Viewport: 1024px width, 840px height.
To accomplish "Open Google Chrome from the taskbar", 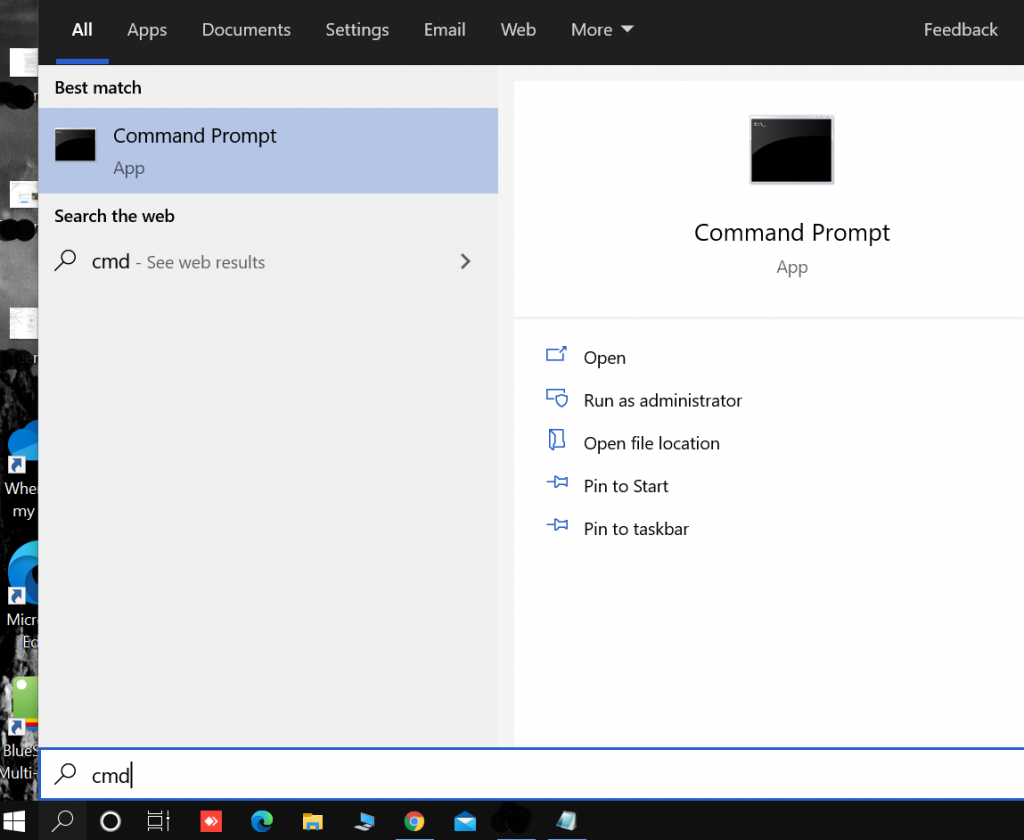I will tap(414, 821).
